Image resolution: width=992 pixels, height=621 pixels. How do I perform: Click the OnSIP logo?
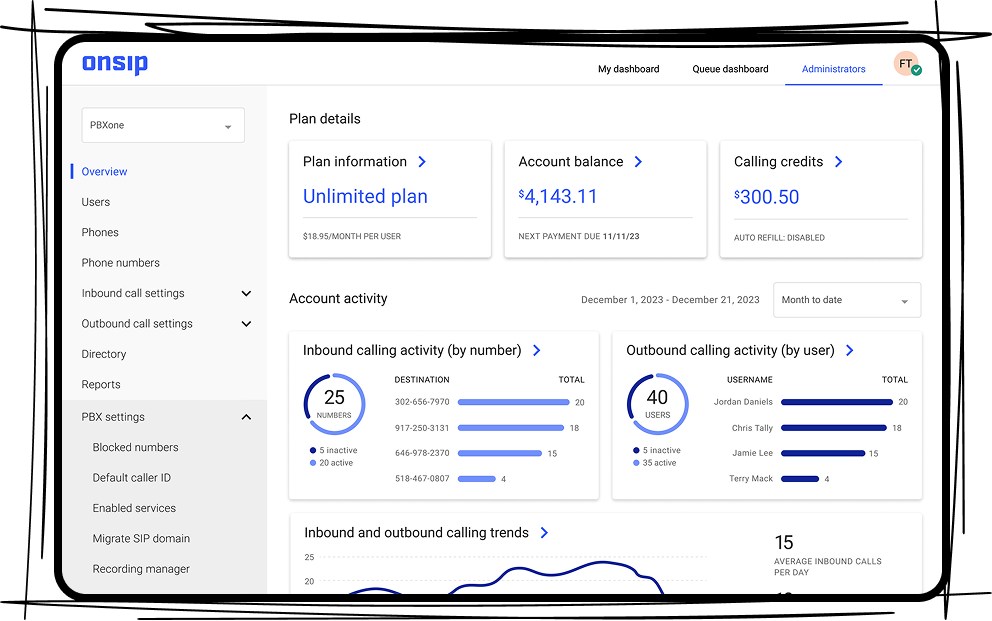115,65
